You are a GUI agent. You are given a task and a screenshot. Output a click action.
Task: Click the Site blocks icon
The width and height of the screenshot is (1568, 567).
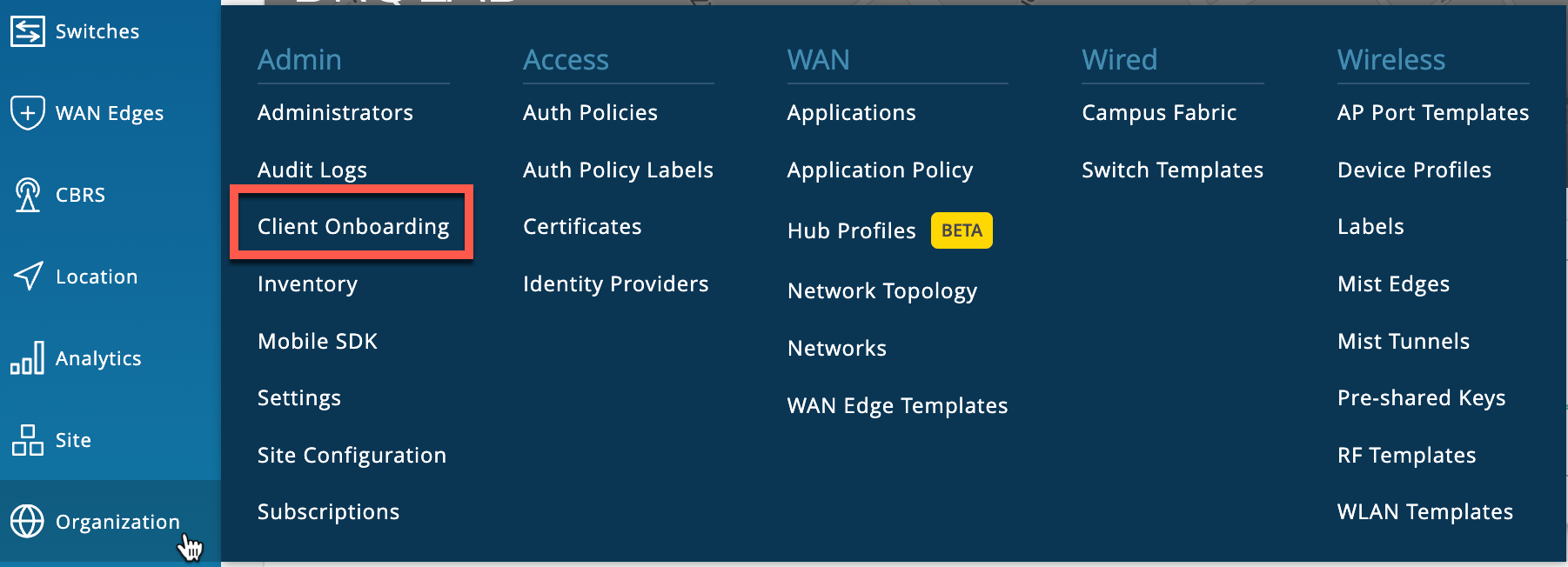point(28,440)
